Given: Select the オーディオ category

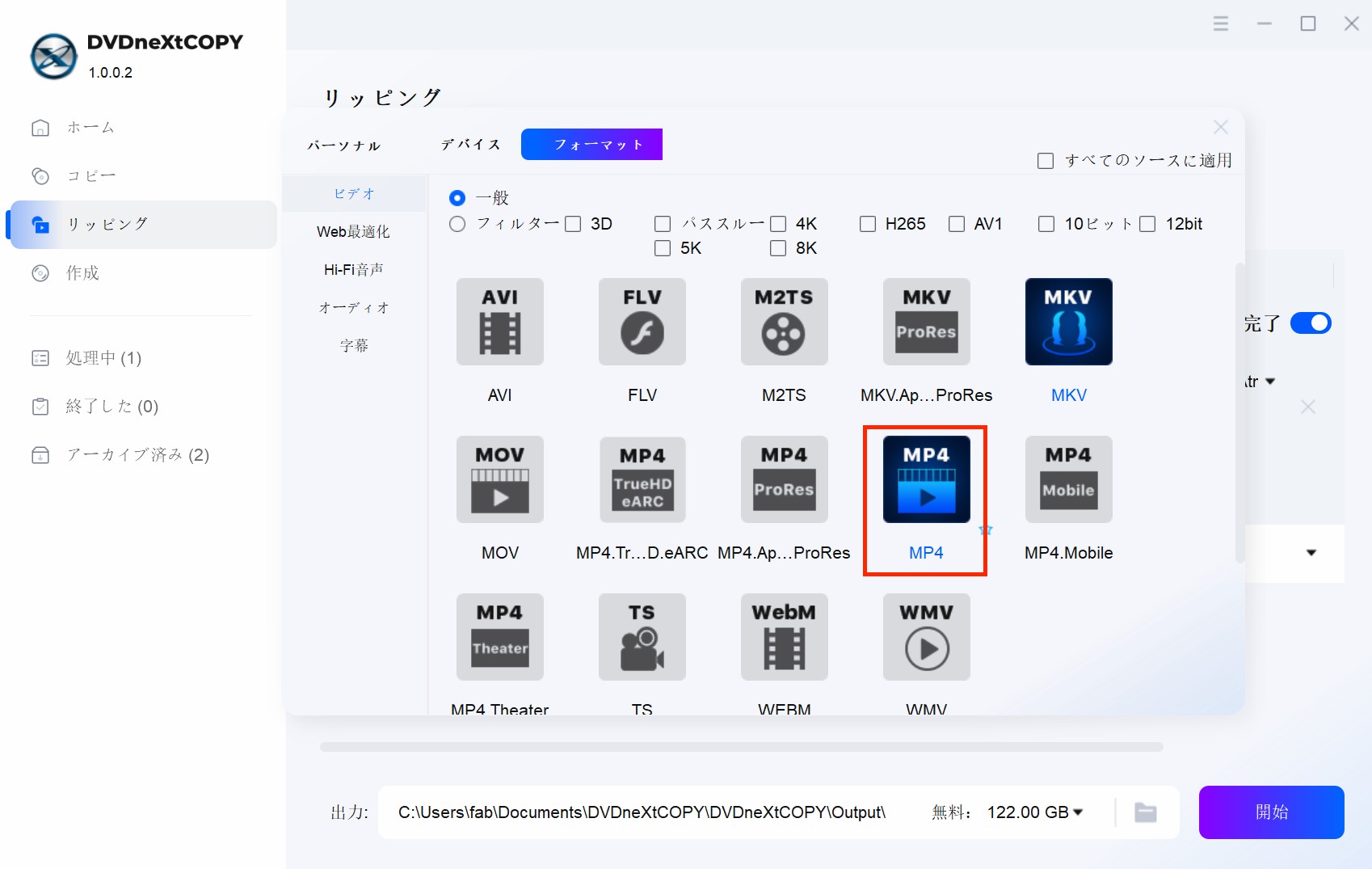Looking at the screenshot, I should pos(354,308).
